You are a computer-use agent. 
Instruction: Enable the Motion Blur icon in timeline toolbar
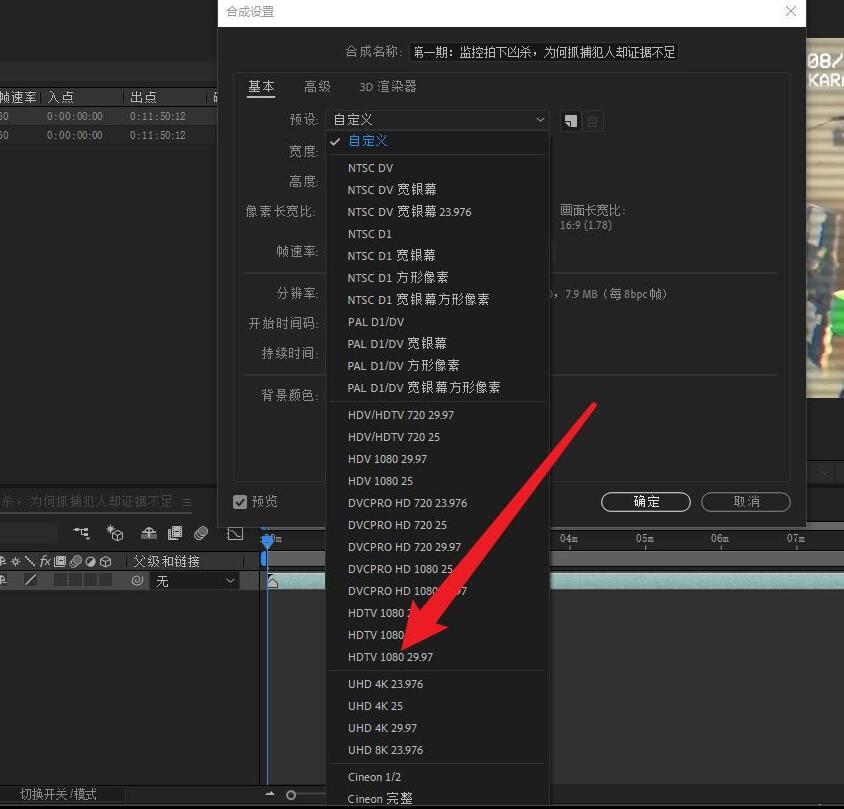coord(200,533)
